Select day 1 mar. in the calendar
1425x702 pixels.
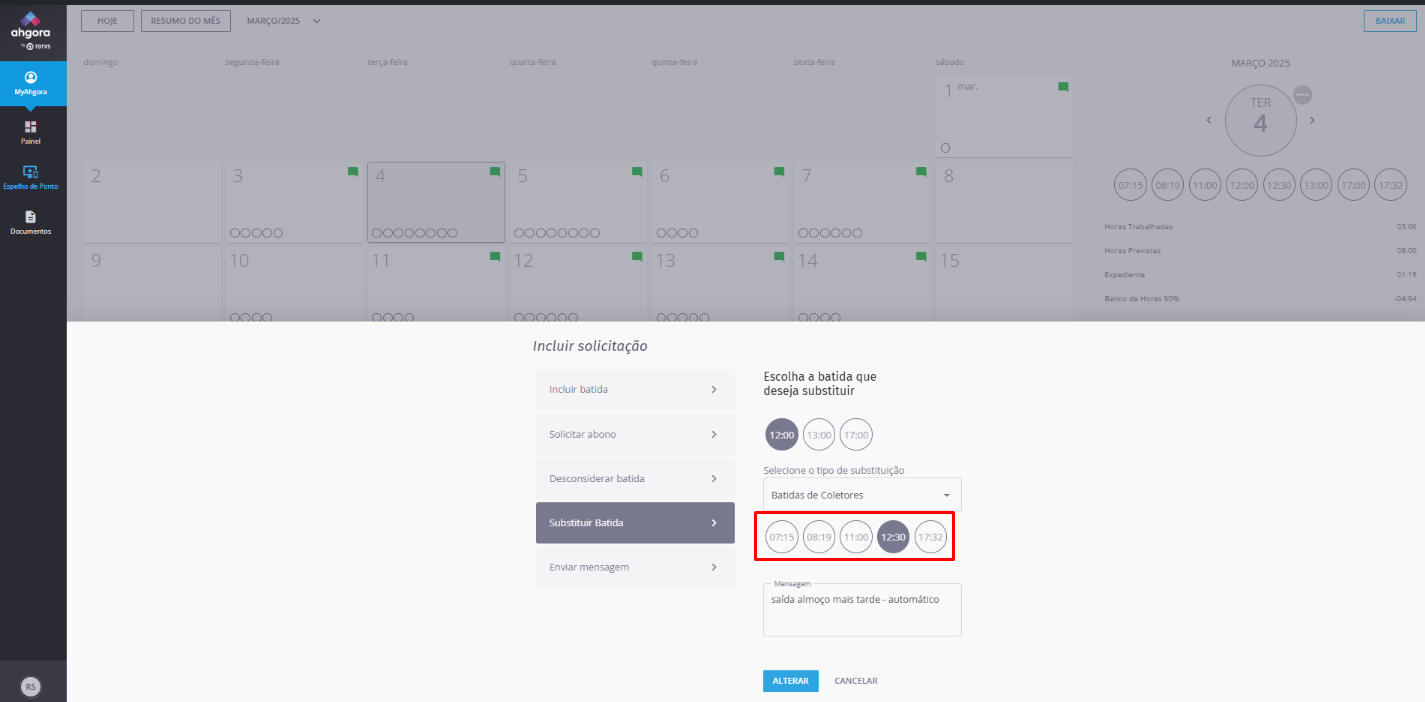pyautogui.click(x=1004, y=117)
